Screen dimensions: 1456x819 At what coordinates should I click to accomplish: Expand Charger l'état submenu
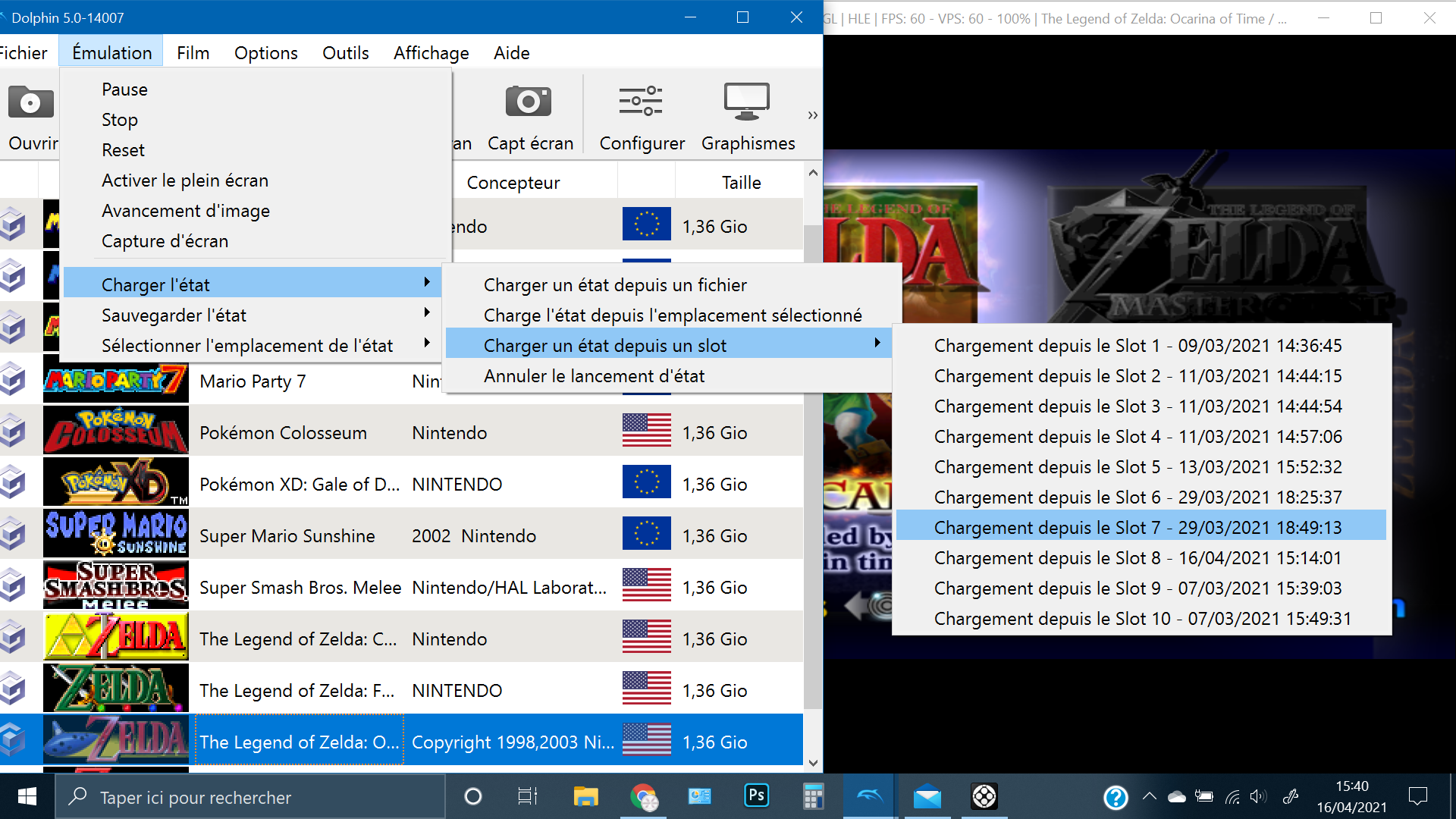coord(253,284)
